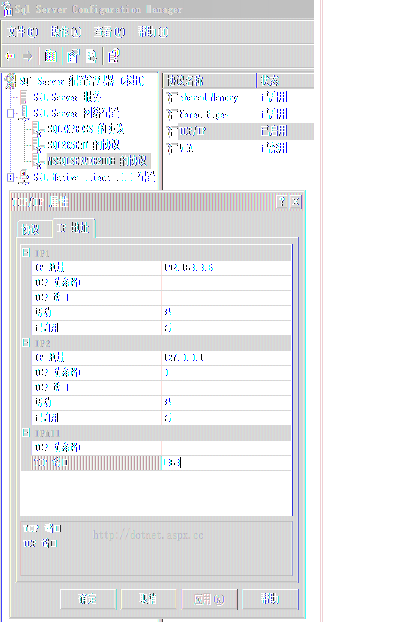Image resolution: width=419 pixels, height=622 pixels.
Task: Click the Protocol Name column header
Action: pyautogui.click(x=210, y=81)
